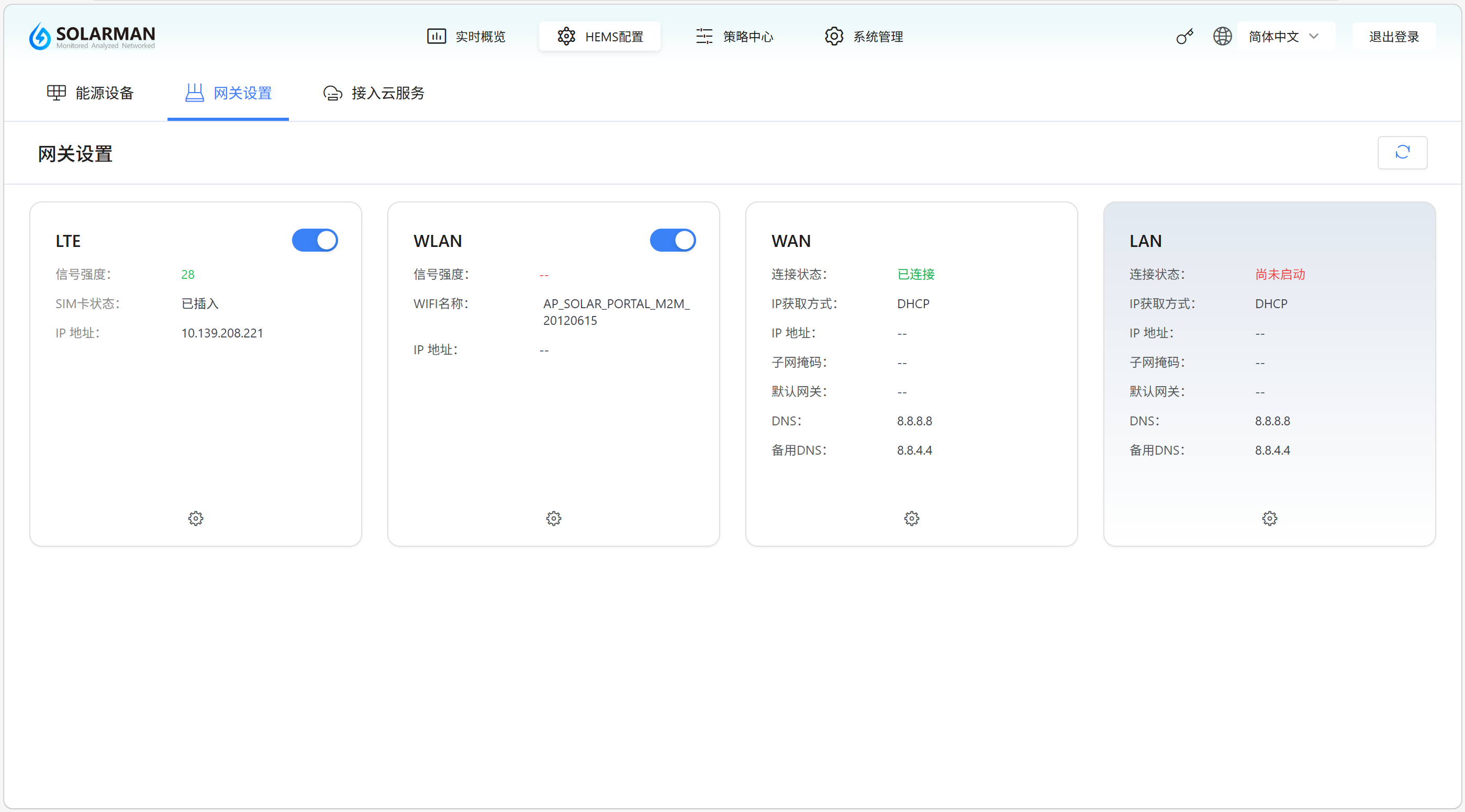Open 策略中心 menu item

pos(735,37)
